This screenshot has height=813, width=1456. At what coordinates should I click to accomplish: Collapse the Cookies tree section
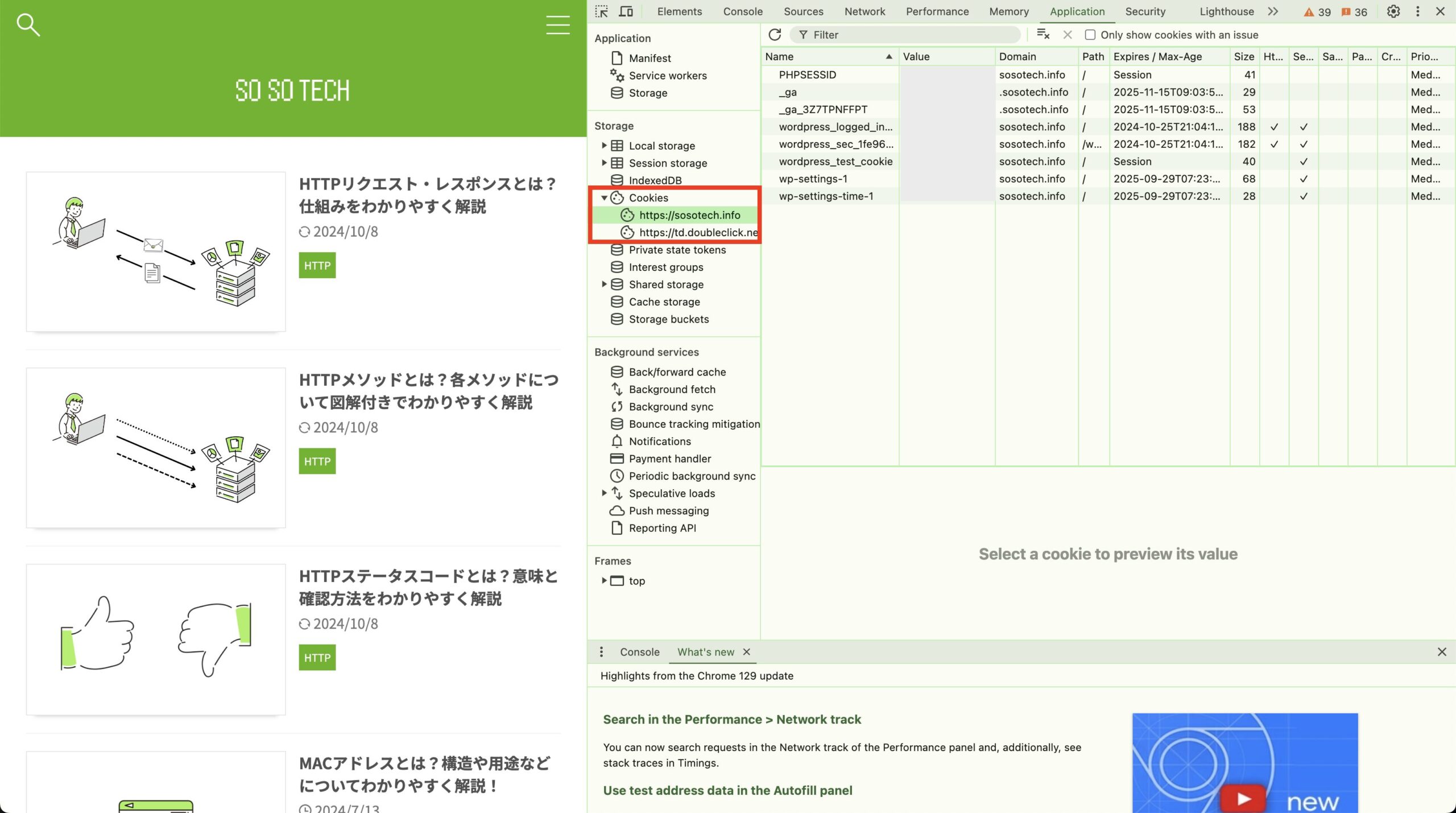(x=604, y=198)
